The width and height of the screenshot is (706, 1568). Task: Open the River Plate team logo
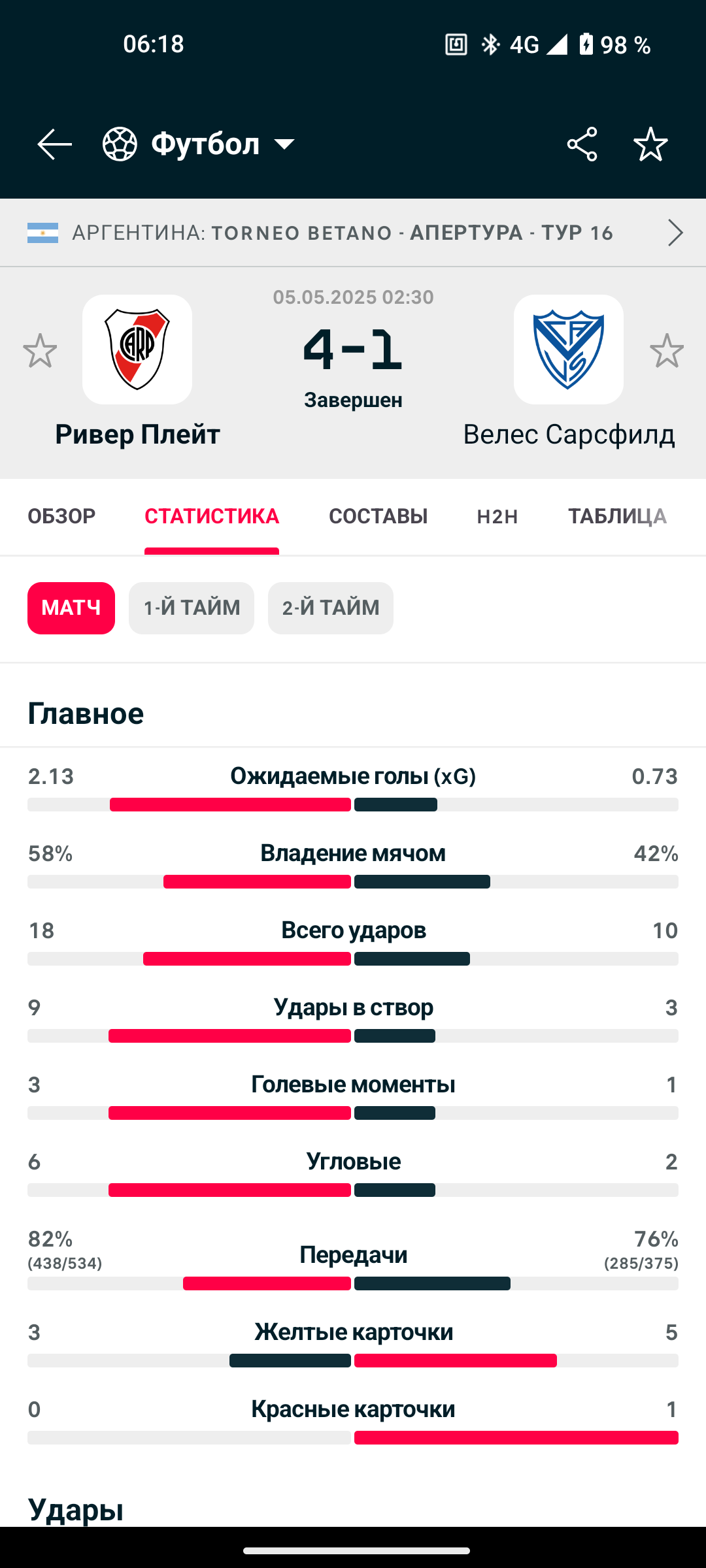(137, 350)
